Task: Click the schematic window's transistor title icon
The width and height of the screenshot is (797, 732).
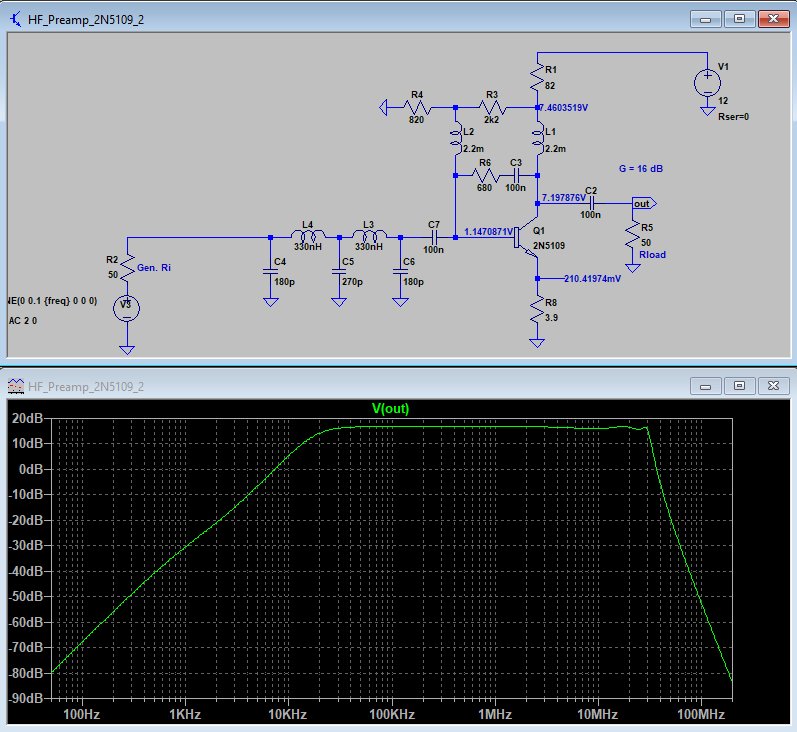Action: 16,19
